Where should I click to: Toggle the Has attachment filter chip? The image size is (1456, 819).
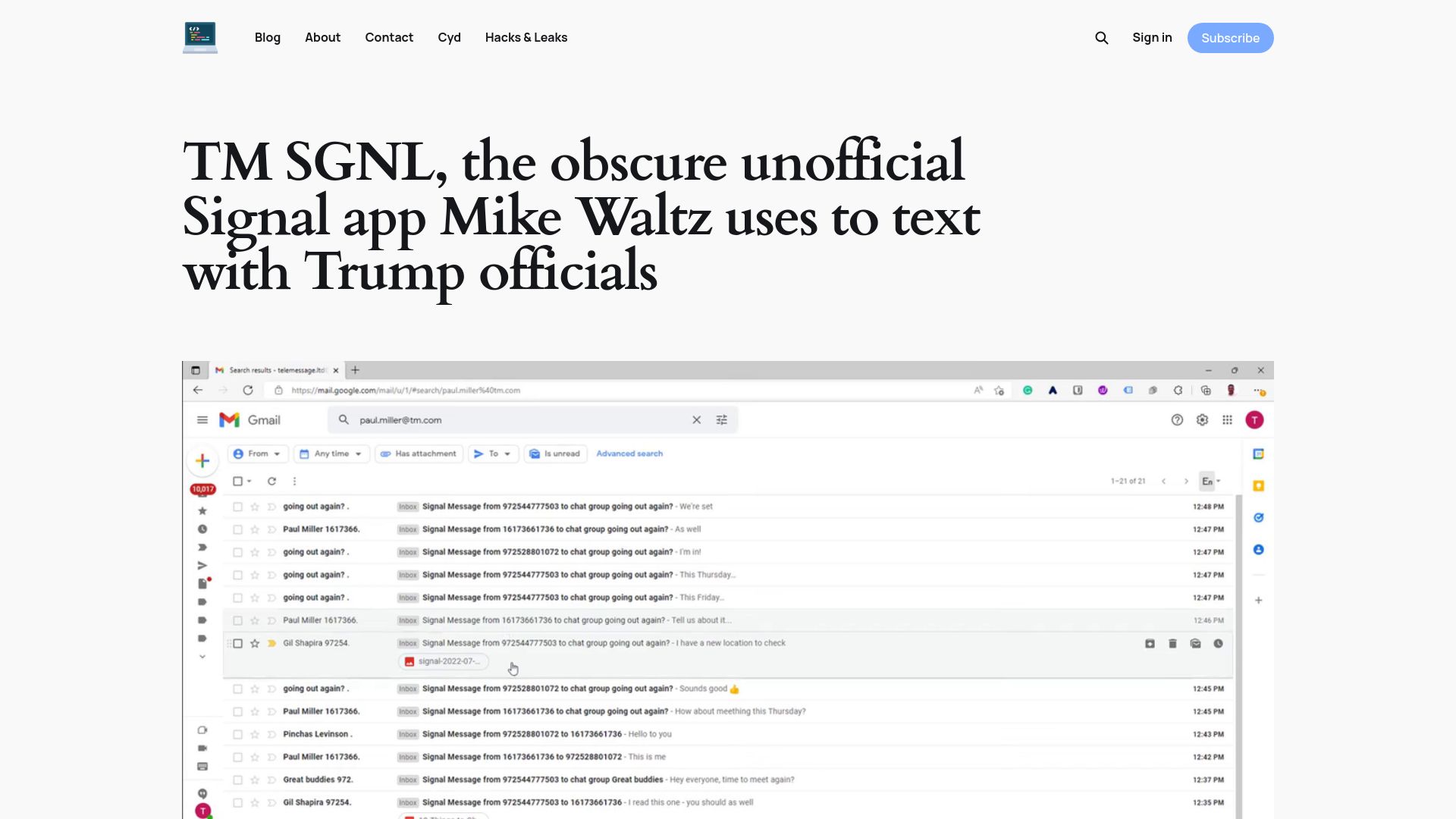tap(419, 453)
